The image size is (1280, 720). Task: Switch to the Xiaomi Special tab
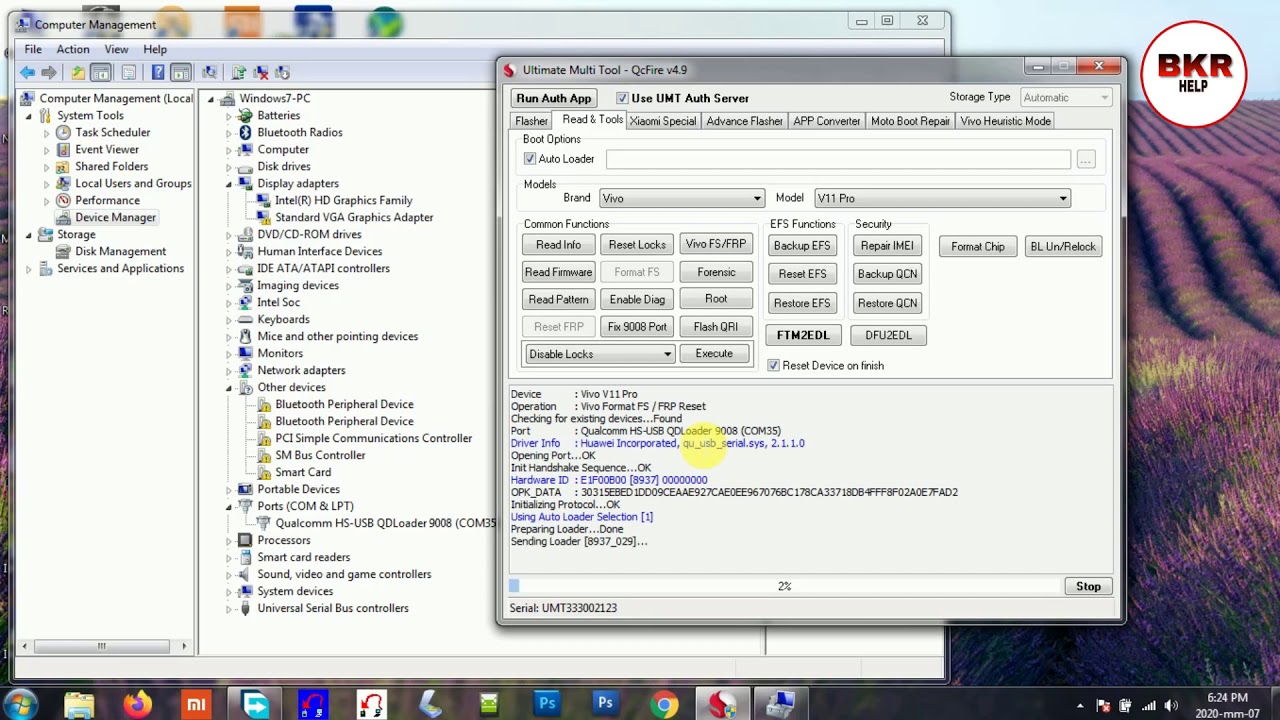tap(663, 121)
